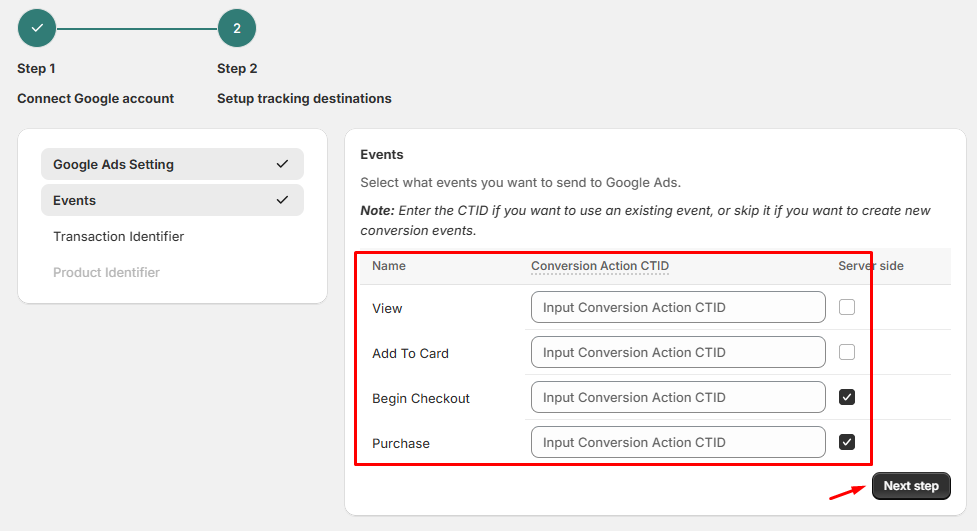Click checkmark icon beside Google Ads Setting
Screen dimensions: 977x531
[x=282, y=164]
